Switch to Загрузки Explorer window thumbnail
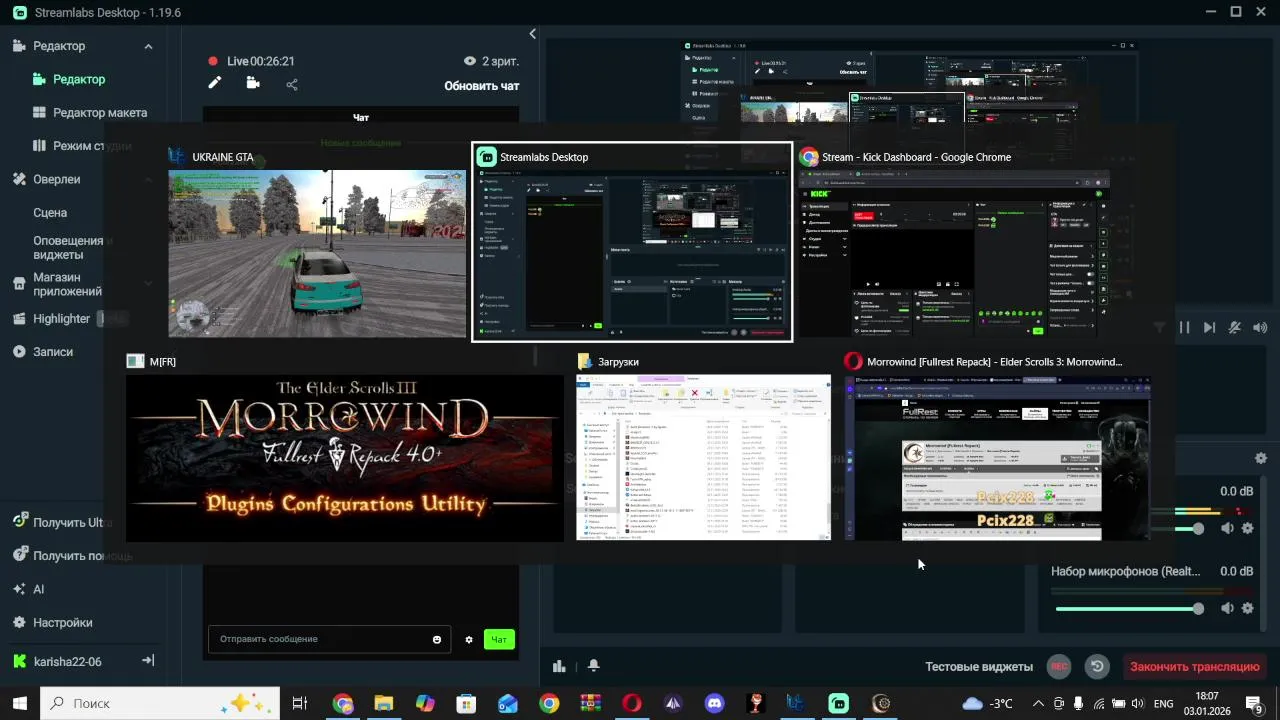 point(704,458)
